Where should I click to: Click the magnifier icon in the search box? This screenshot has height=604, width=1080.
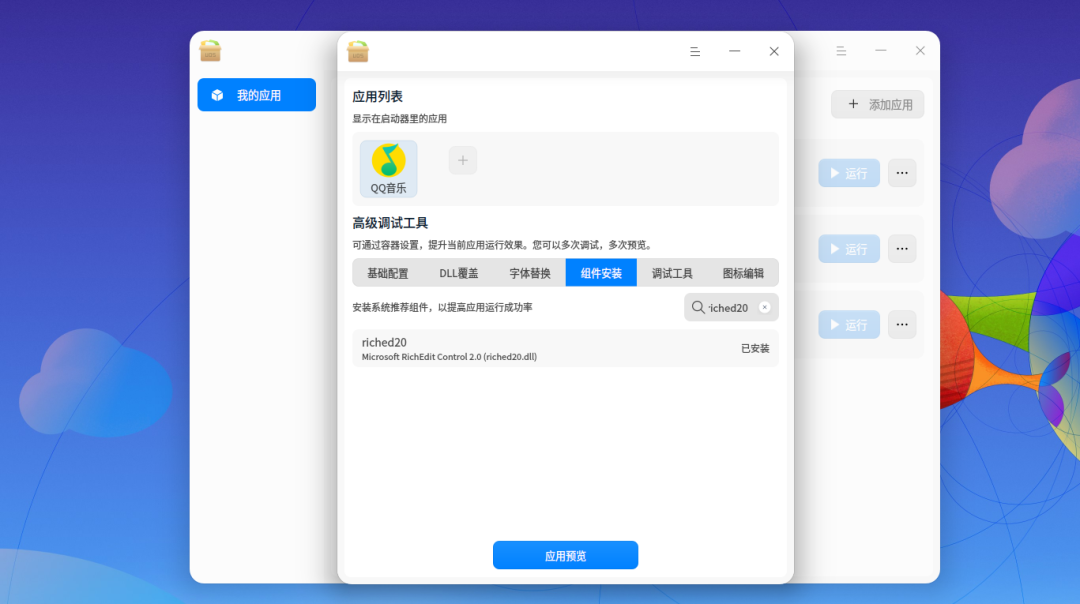coord(700,307)
